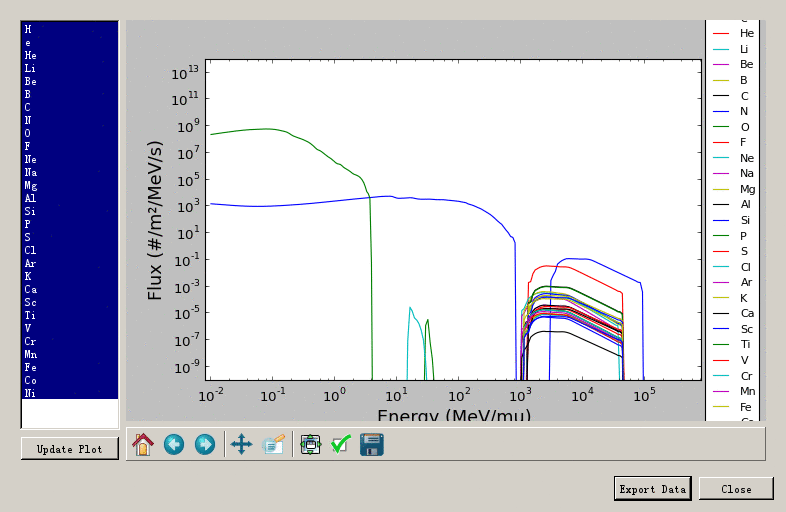
Task: Select C in the species list
Action: 70,107
